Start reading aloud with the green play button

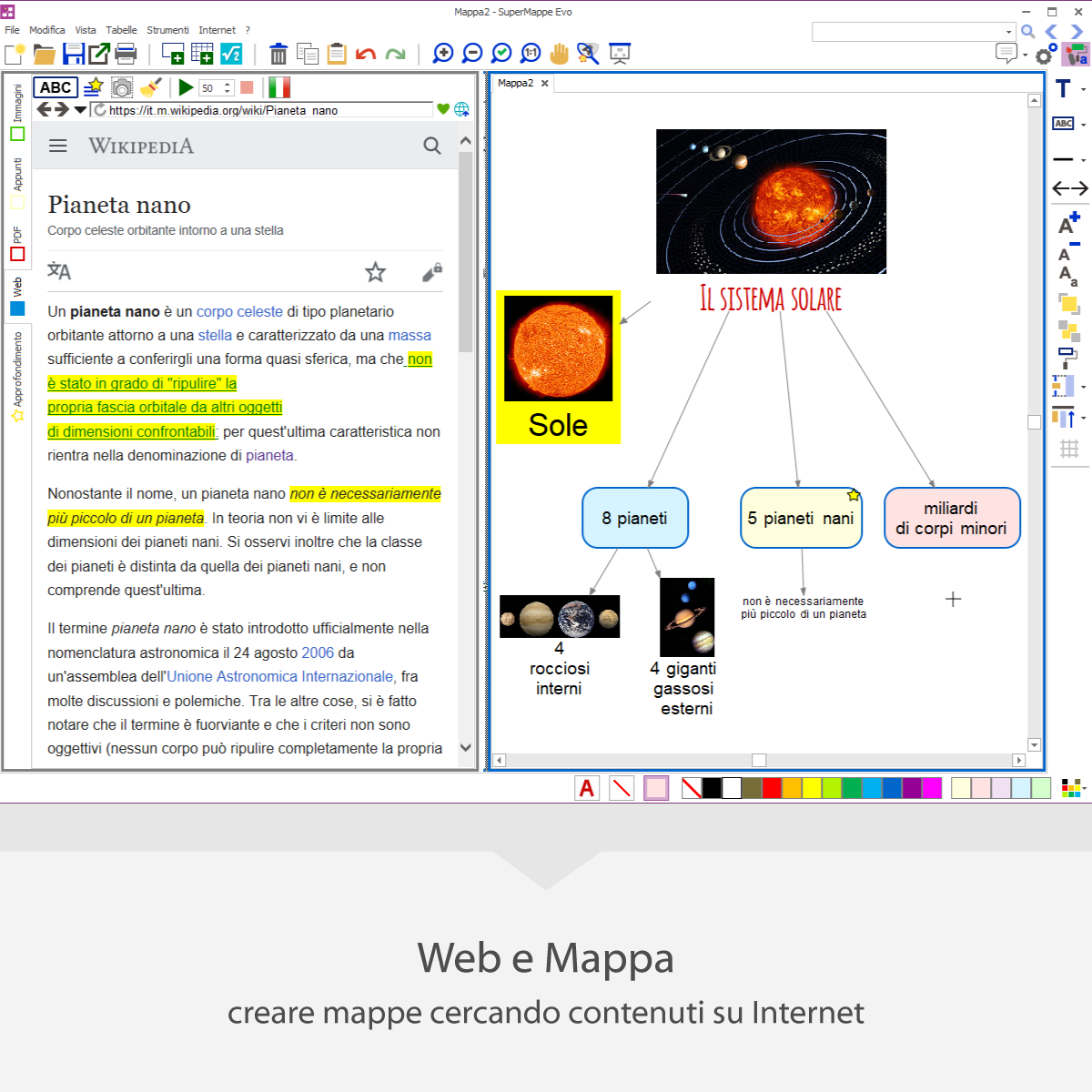pos(186,87)
